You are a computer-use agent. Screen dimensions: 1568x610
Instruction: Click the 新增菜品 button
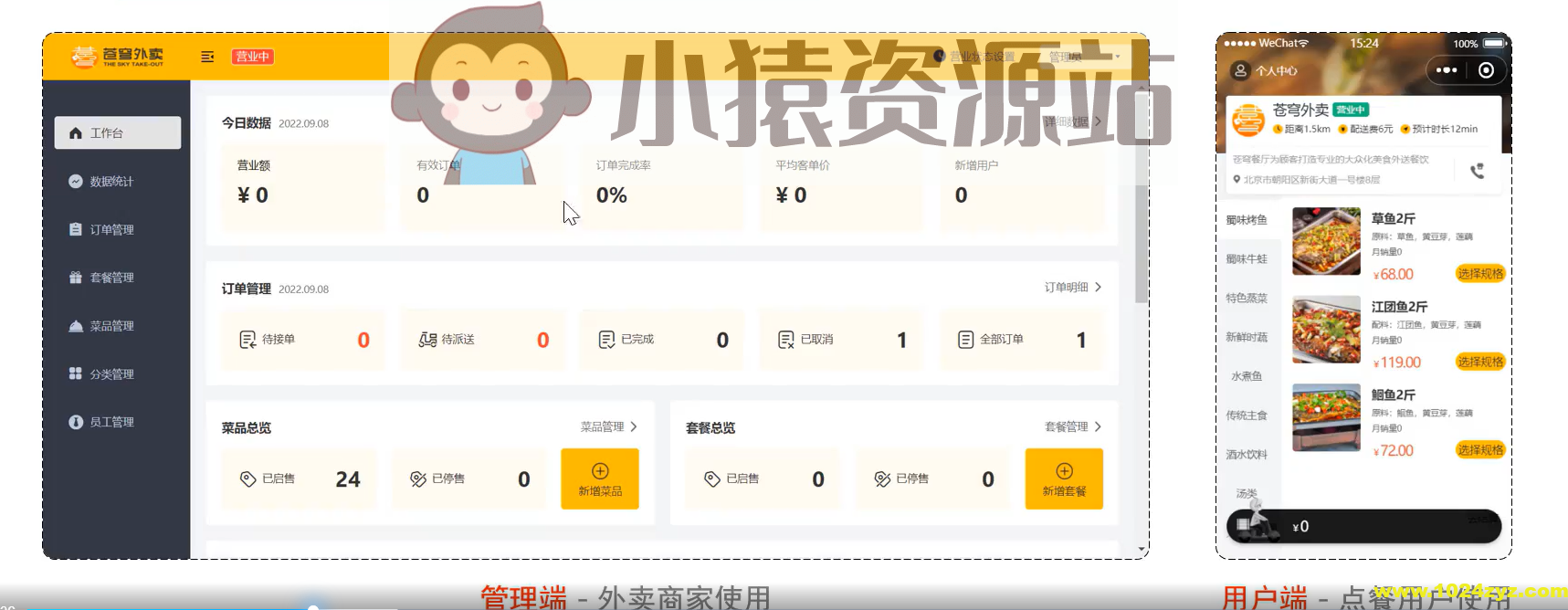(x=600, y=479)
